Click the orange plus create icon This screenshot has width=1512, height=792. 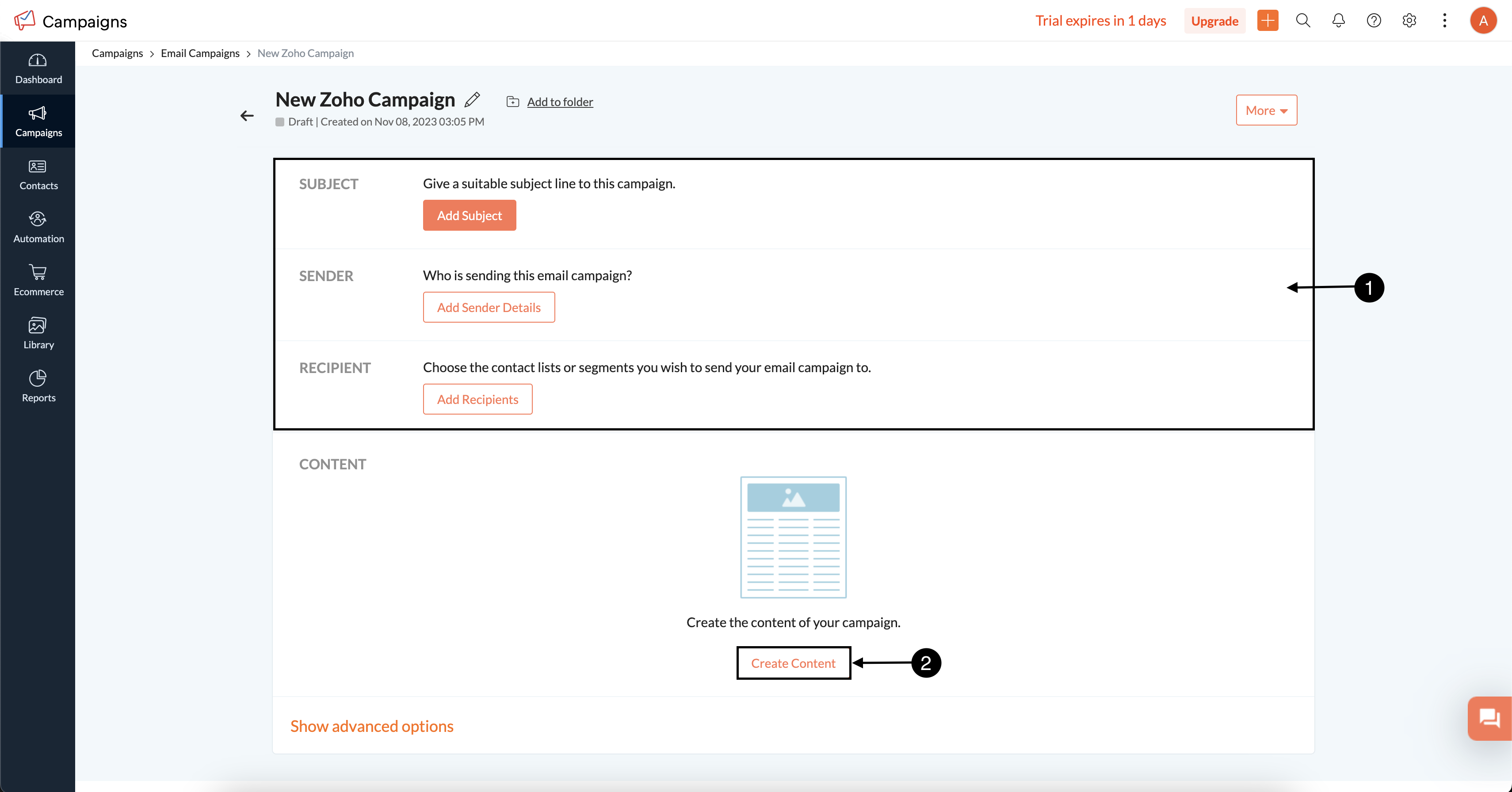coord(1268,20)
